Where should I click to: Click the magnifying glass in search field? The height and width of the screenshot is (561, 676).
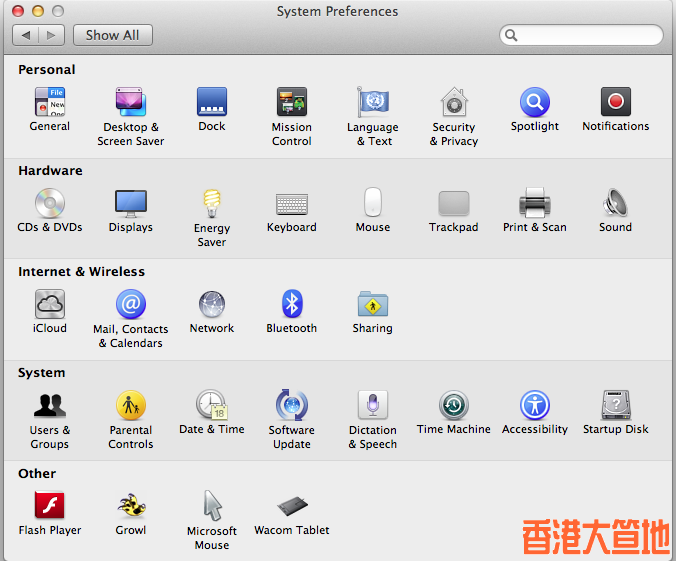[511, 35]
